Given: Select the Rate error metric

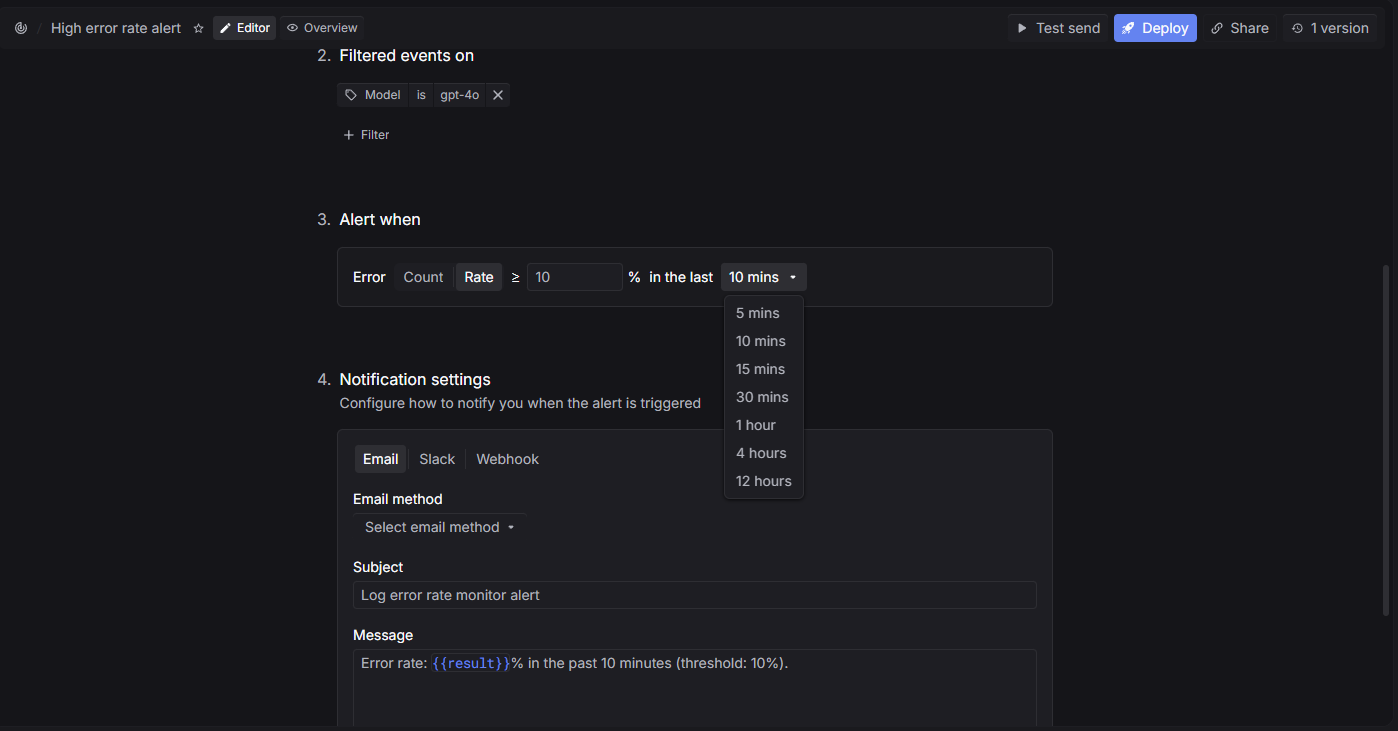Looking at the screenshot, I should click(x=479, y=277).
